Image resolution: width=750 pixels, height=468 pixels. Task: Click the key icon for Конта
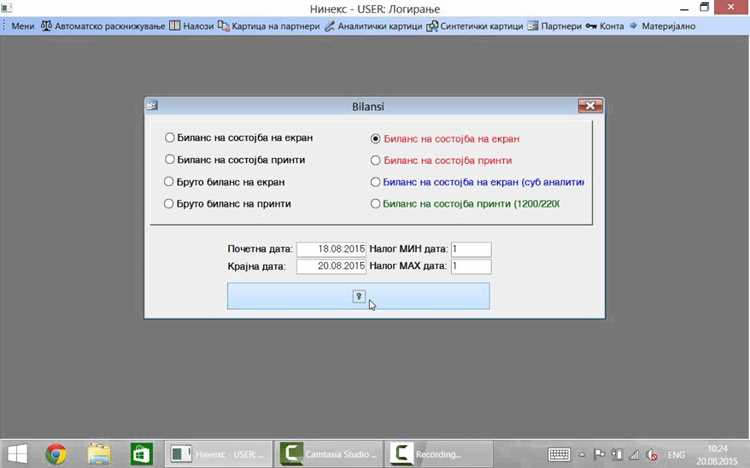tap(591, 26)
